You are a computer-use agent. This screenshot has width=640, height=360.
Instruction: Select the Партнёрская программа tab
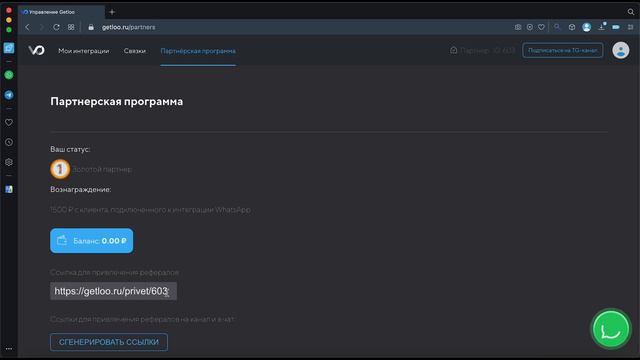pyautogui.click(x=198, y=51)
